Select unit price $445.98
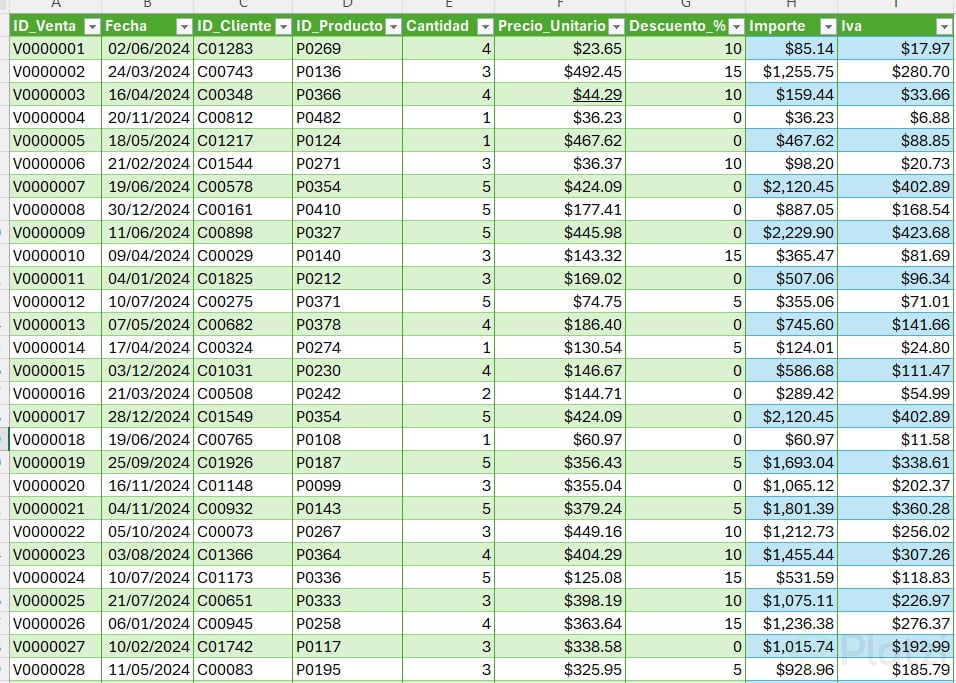Screen dimensions: 956x683 coord(560,233)
